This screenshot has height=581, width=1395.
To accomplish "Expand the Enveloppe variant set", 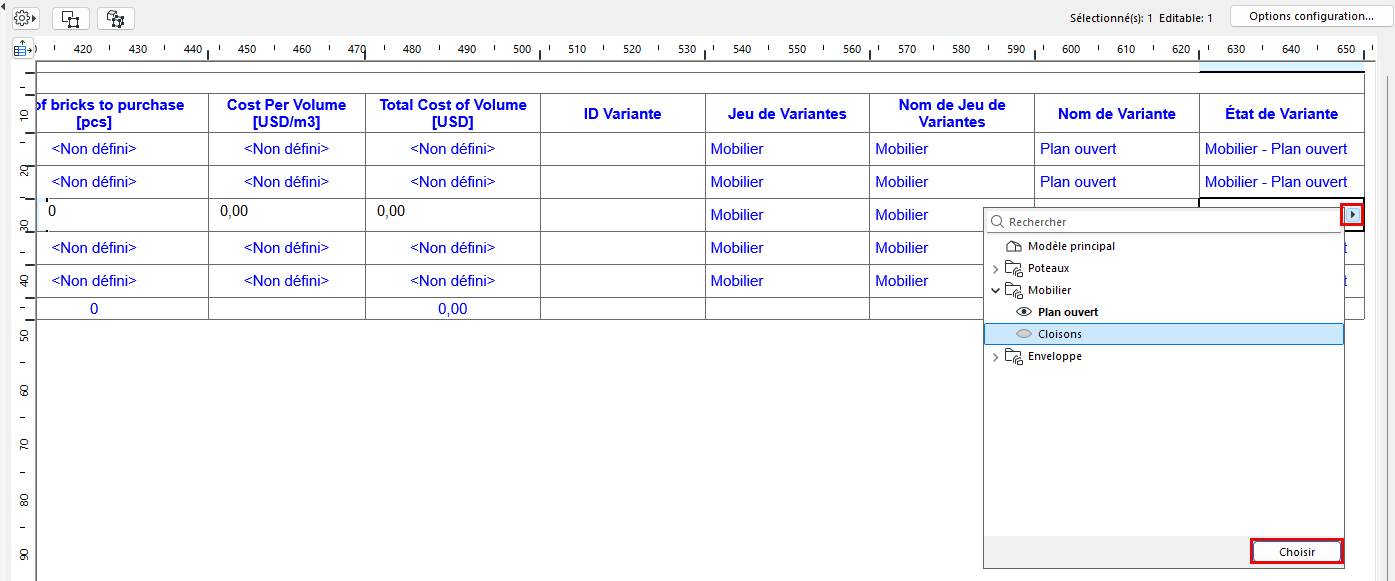I will pyautogui.click(x=995, y=356).
